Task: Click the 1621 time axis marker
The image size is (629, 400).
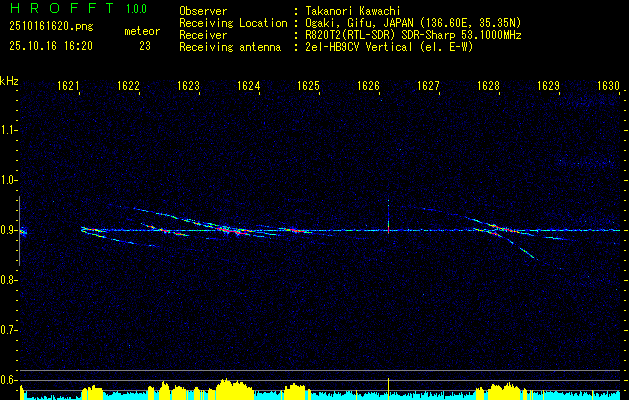Action: (68, 86)
